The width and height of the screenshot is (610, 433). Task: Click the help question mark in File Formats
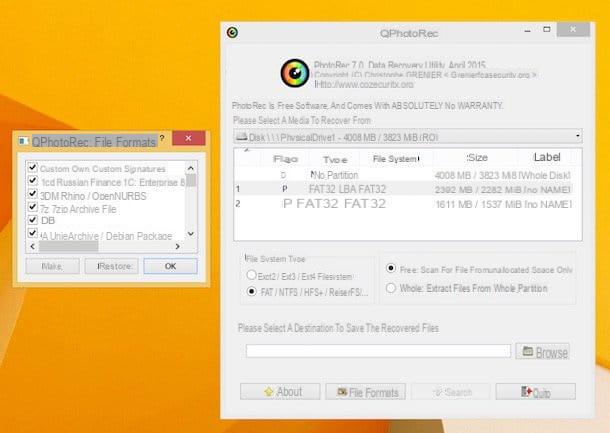[162, 138]
